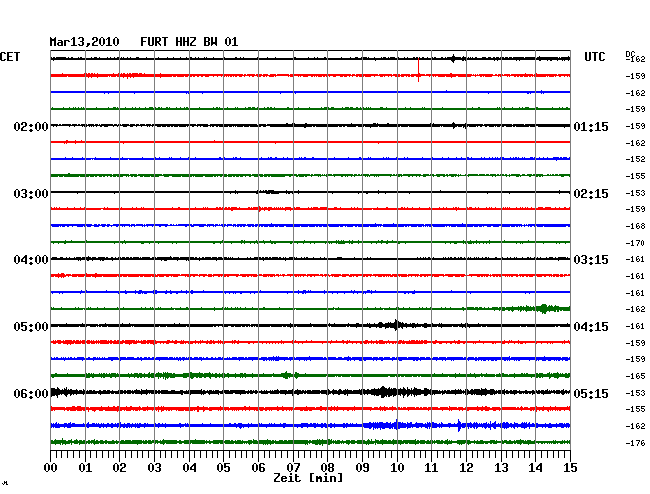The height and width of the screenshot is (494, 650).
Task: Click the black event burst on the 05:00 trace
Action: [x=395, y=325]
